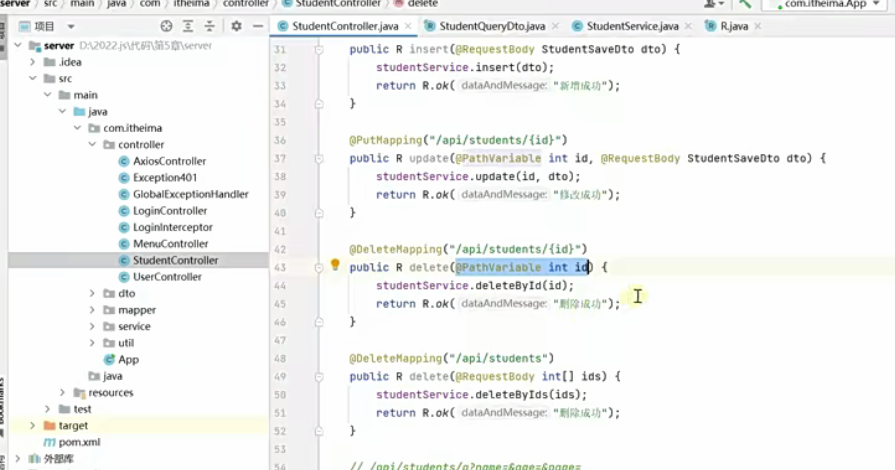Fold the update method at line 37
Viewport: 895px width, 470px height.
pos(319,159)
